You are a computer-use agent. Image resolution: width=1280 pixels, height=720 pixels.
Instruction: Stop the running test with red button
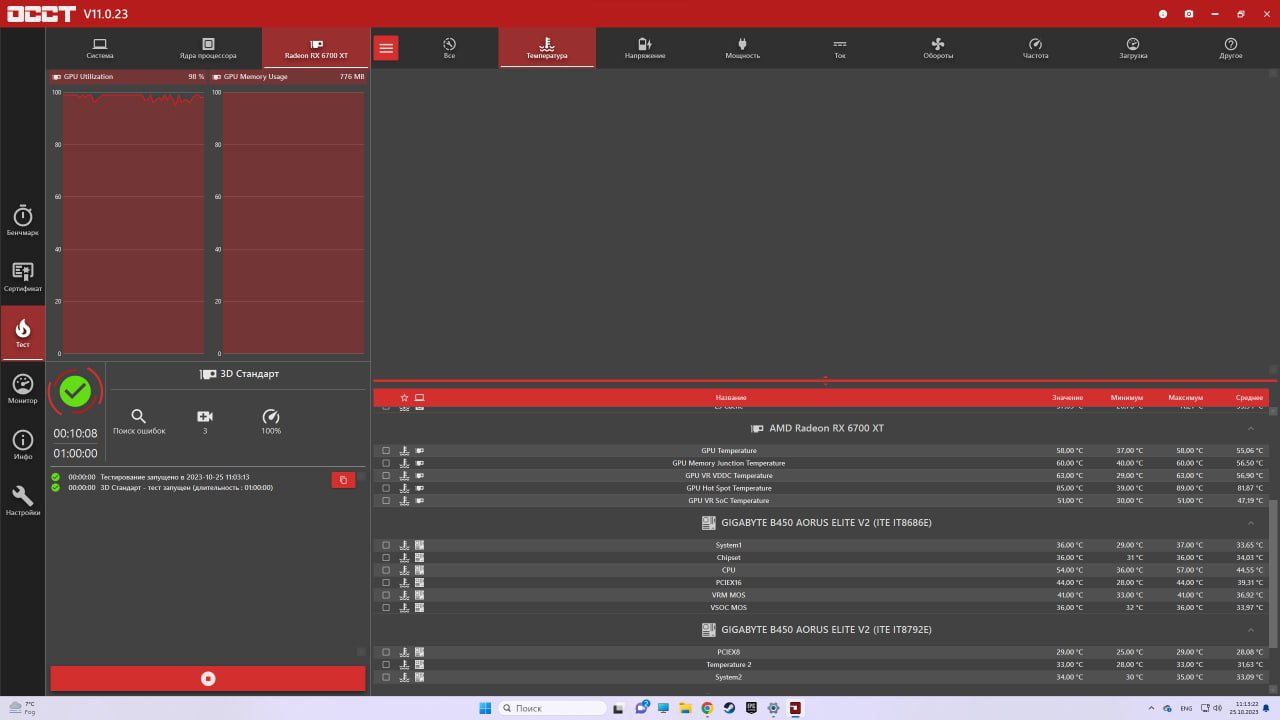tap(208, 678)
